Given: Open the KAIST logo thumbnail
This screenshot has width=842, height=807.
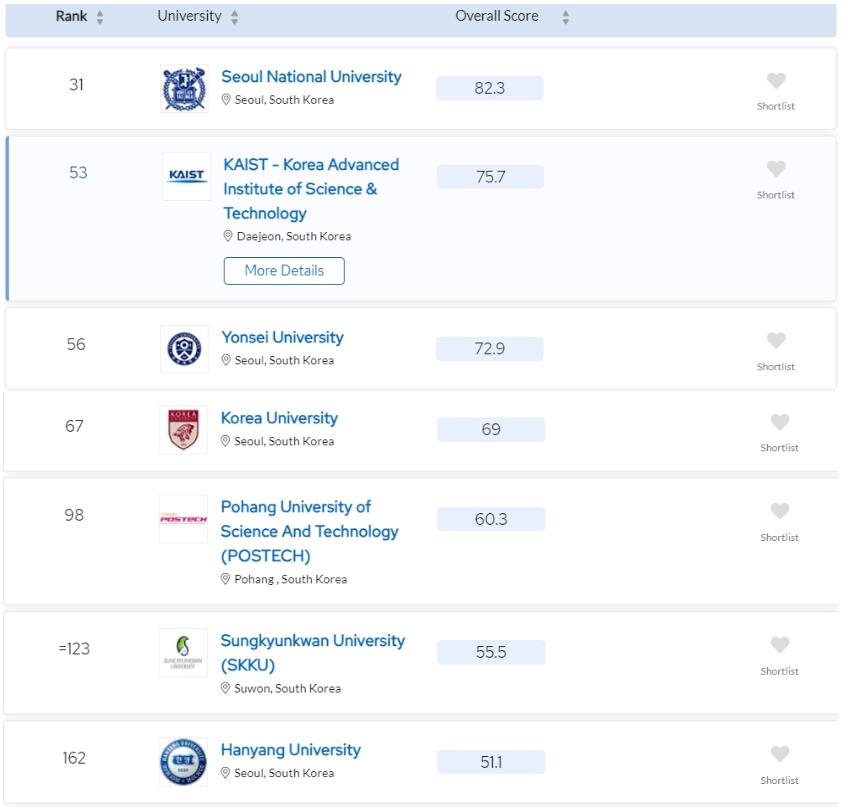Looking at the screenshot, I should tap(186, 176).
